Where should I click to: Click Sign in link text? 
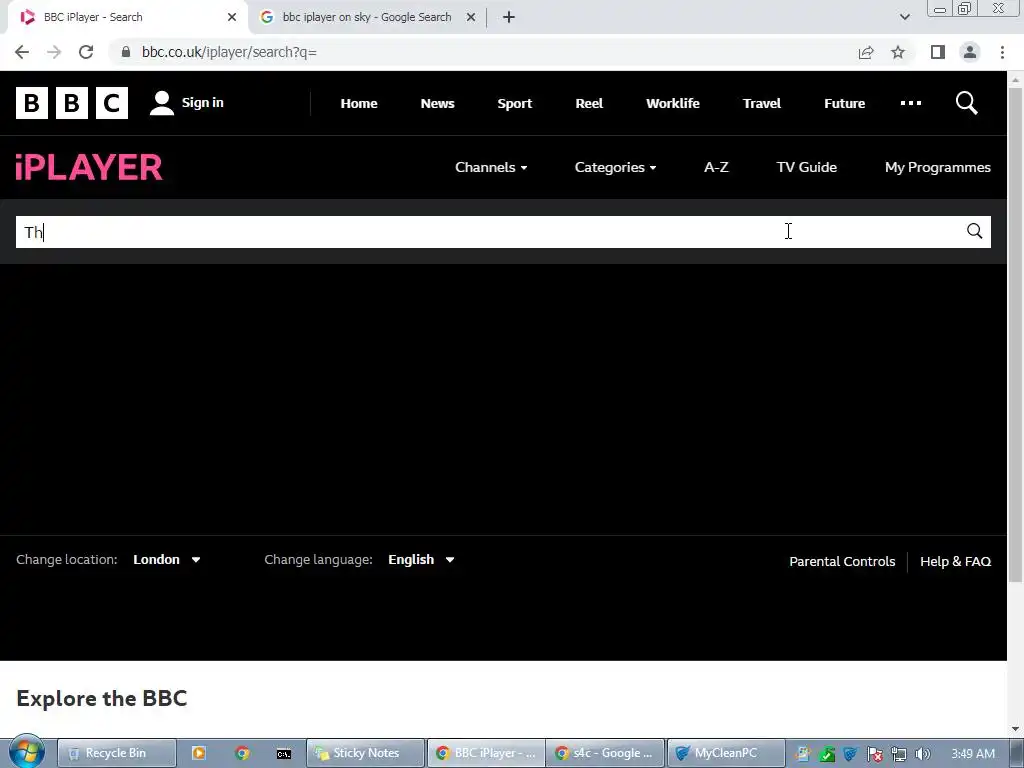coord(202,103)
